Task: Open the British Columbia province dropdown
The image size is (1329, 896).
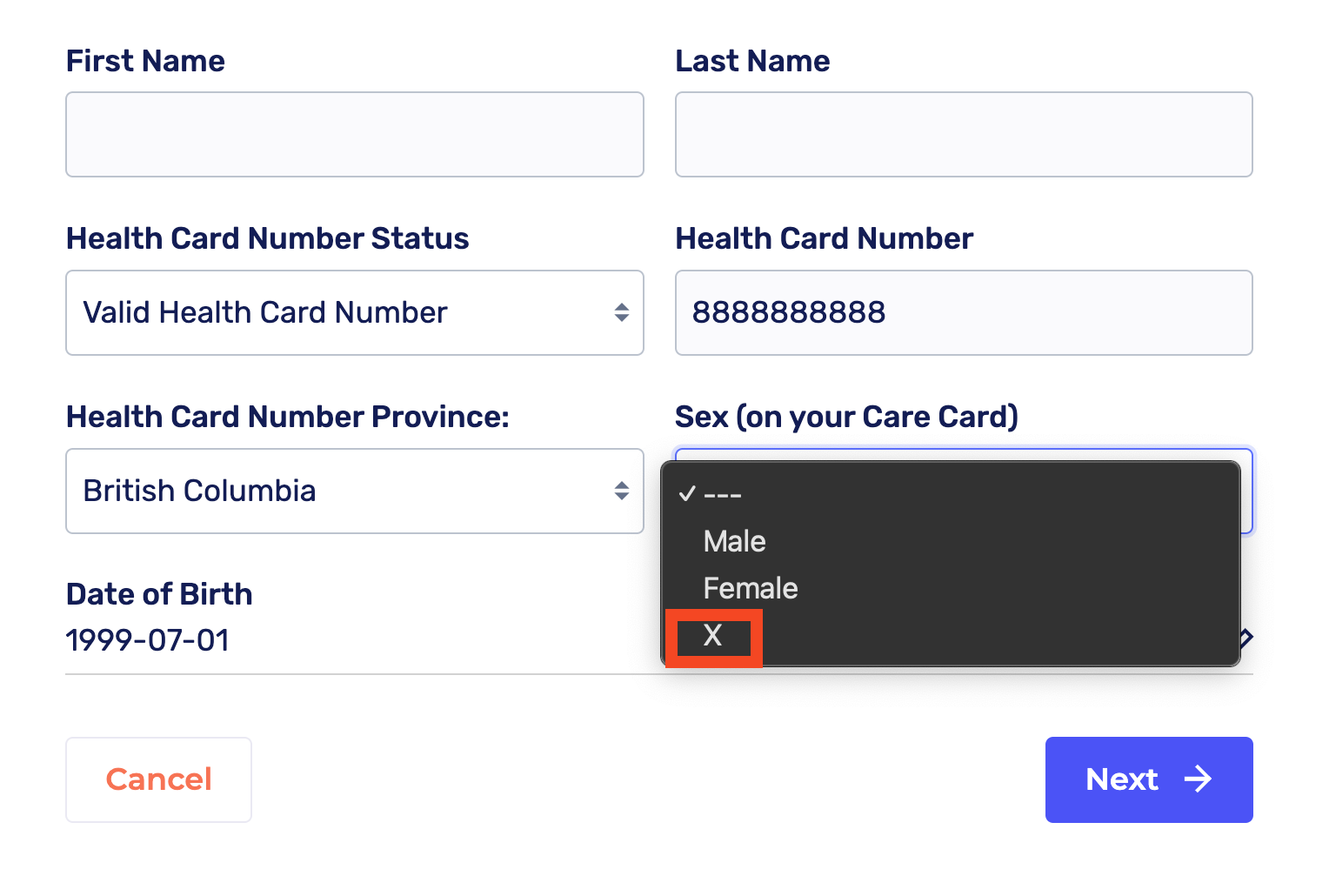Action: 354,491
